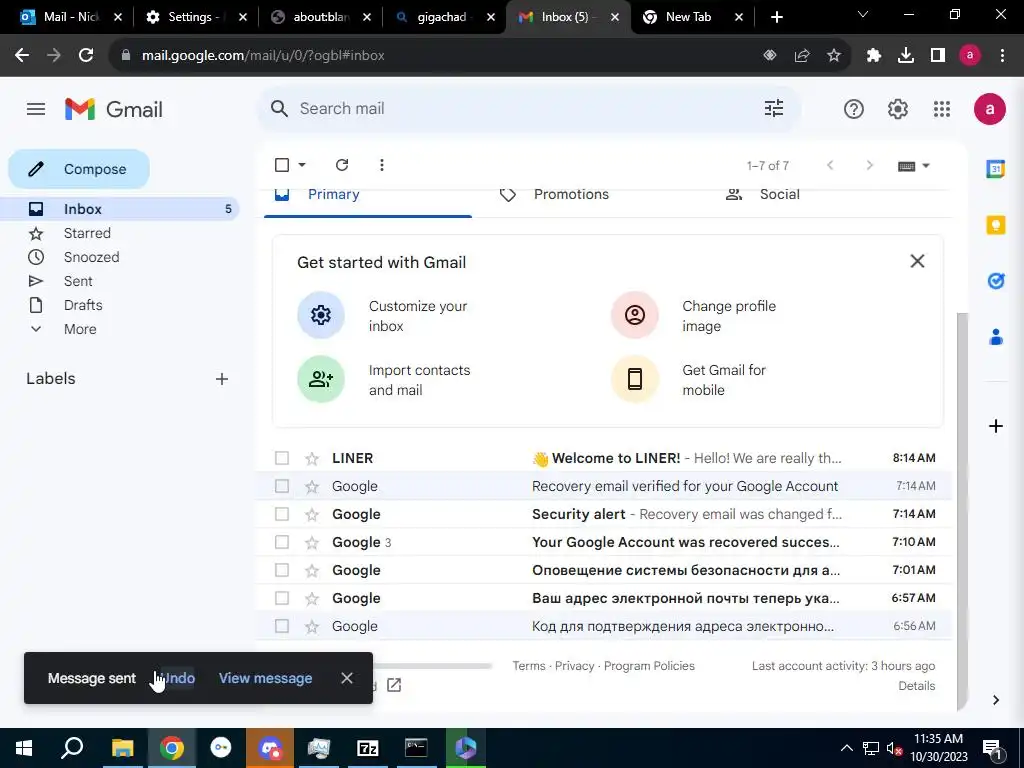Open Details link for account activity
Image resolution: width=1024 pixels, height=768 pixels.
tap(916, 686)
